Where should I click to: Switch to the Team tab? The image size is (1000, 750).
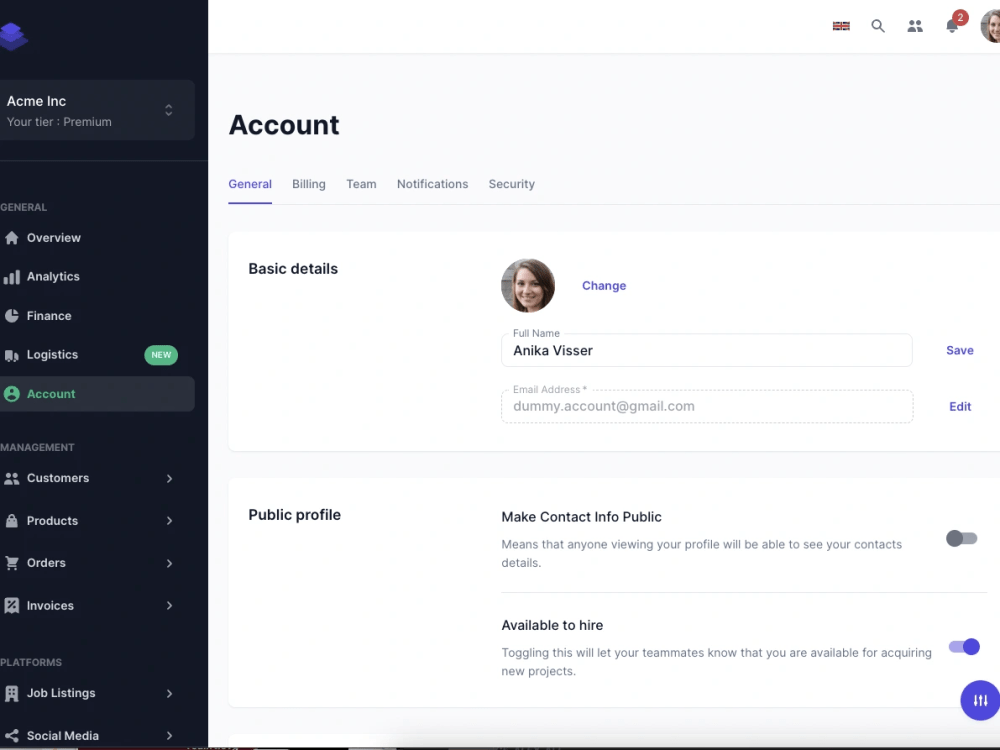pyautogui.click(x=361, y=184)
